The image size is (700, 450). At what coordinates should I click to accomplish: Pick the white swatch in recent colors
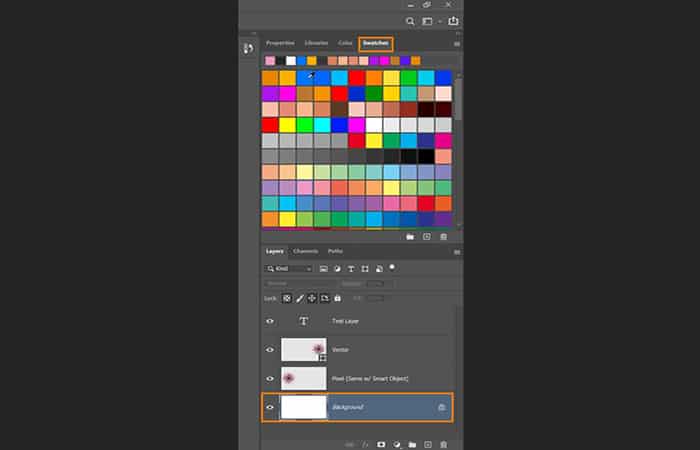[x=291, y=61]
